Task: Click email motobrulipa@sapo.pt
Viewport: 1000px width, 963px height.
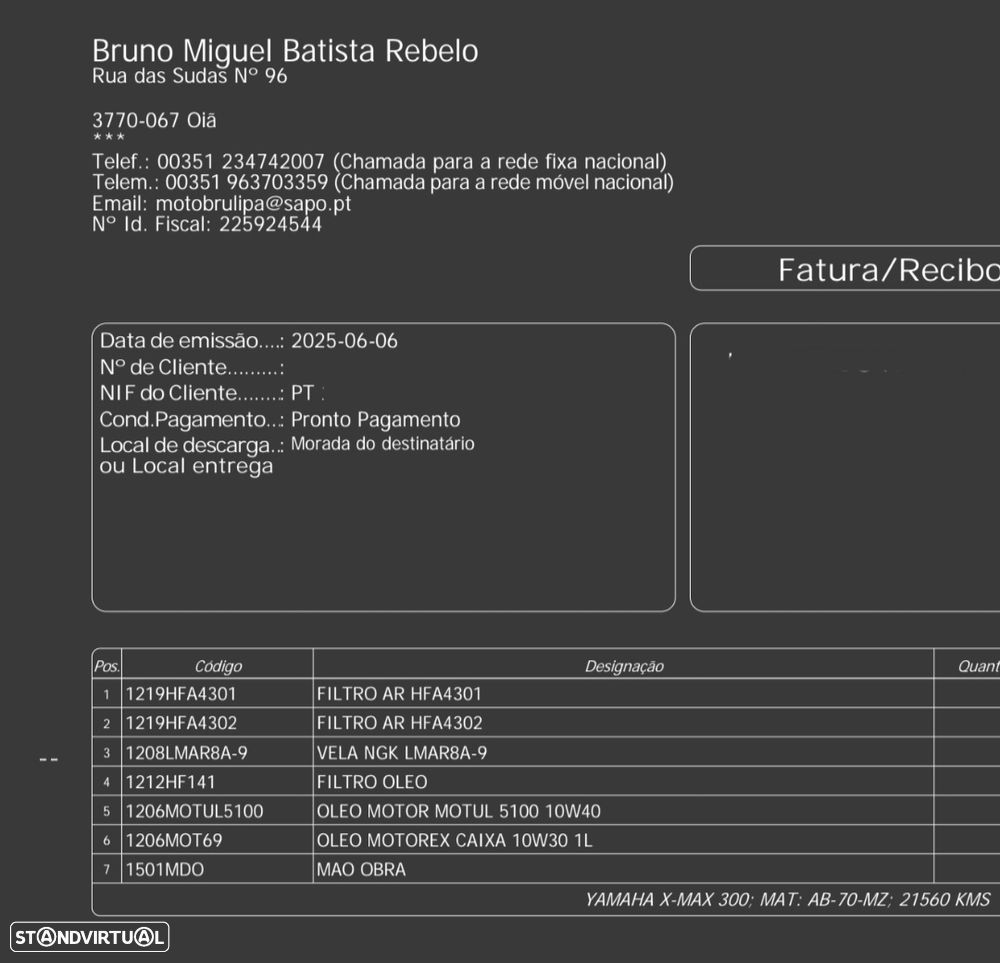Action: click(x=253, y=203)
